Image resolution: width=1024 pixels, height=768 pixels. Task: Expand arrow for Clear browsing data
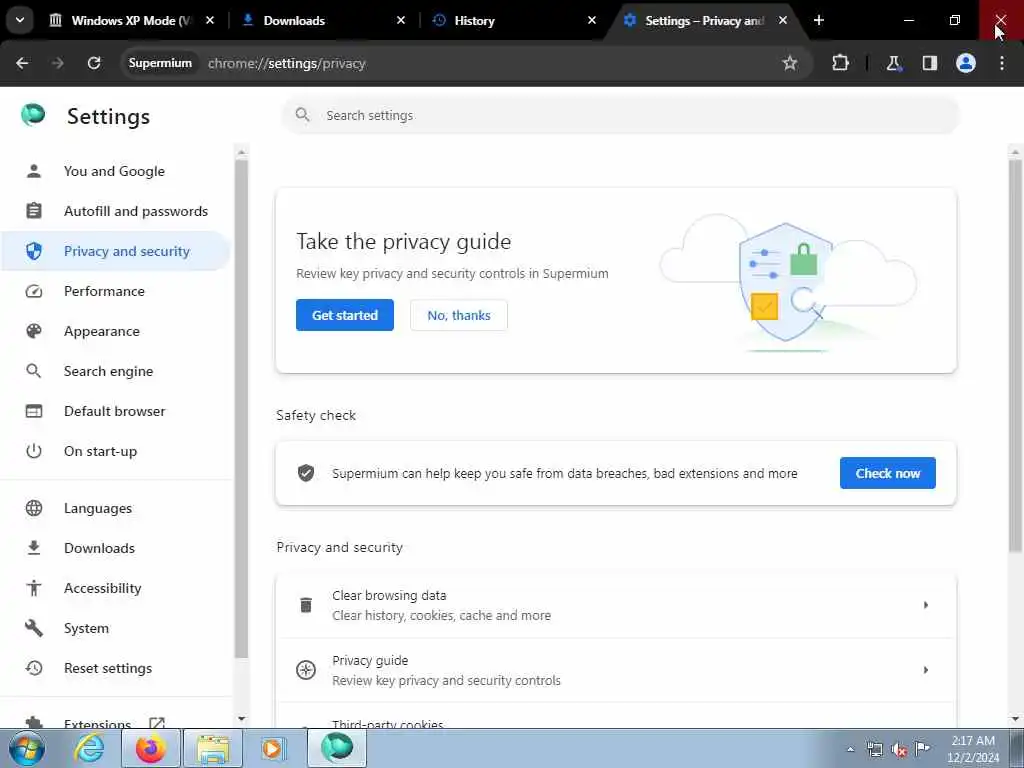coord(925,605)
